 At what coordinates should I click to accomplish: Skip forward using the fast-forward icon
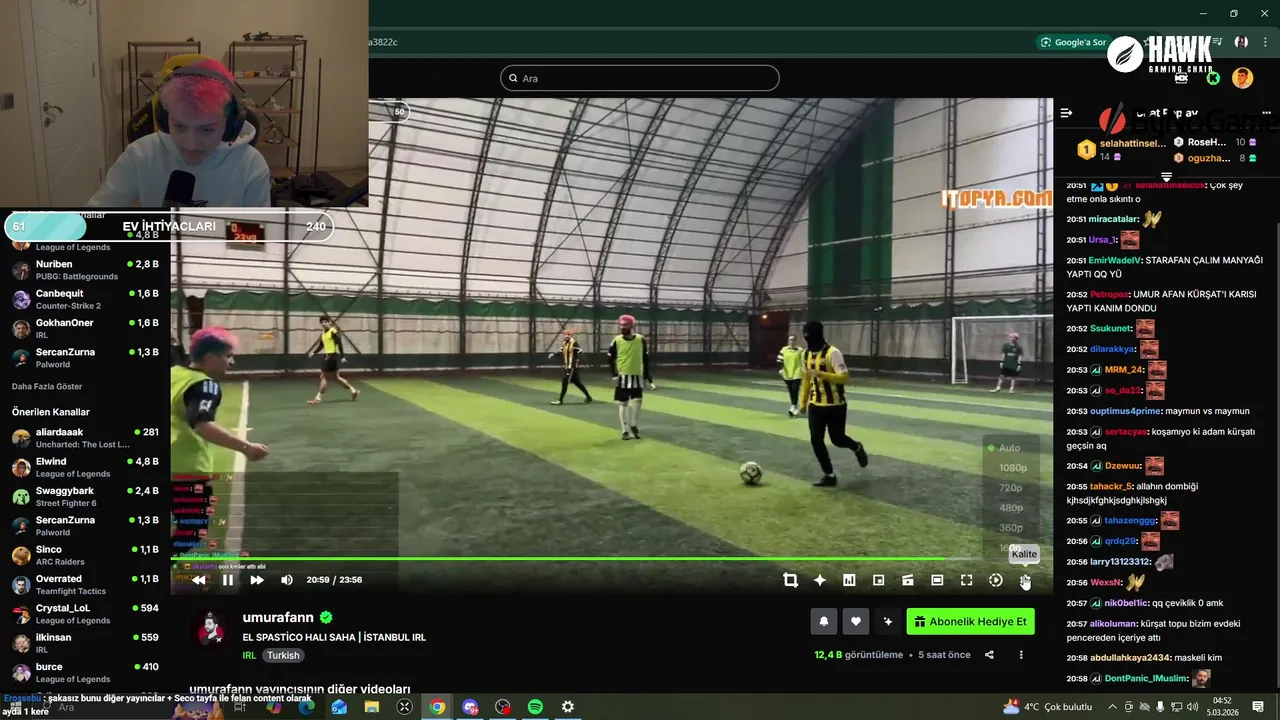tap(257, 580)
